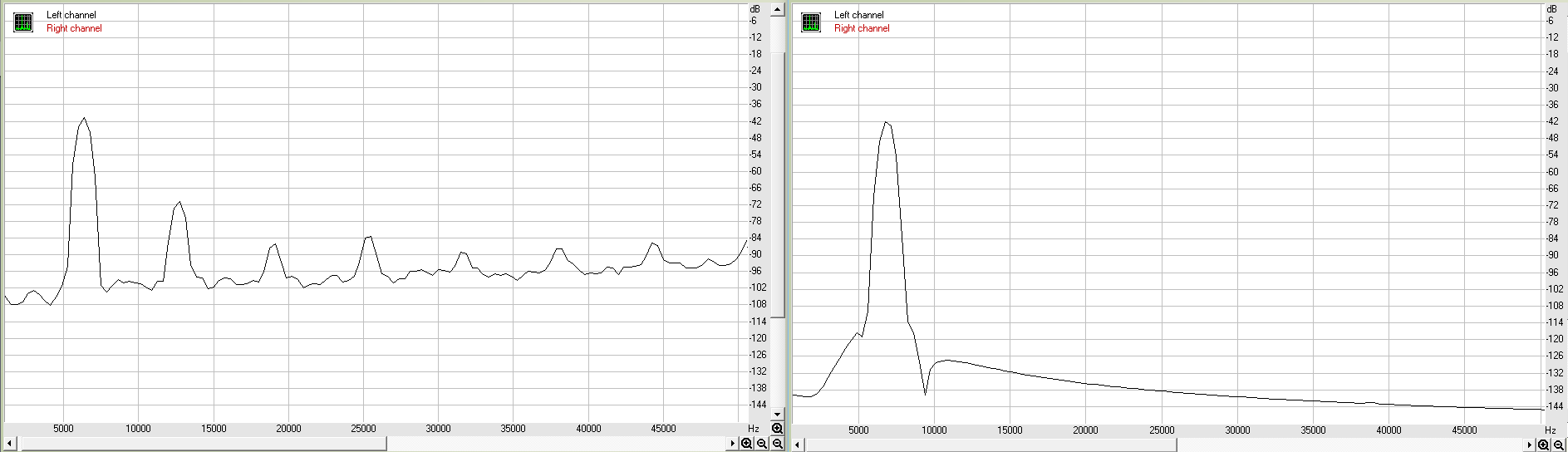Click 'Right channel' legend in right graph

tap(862, 28)
